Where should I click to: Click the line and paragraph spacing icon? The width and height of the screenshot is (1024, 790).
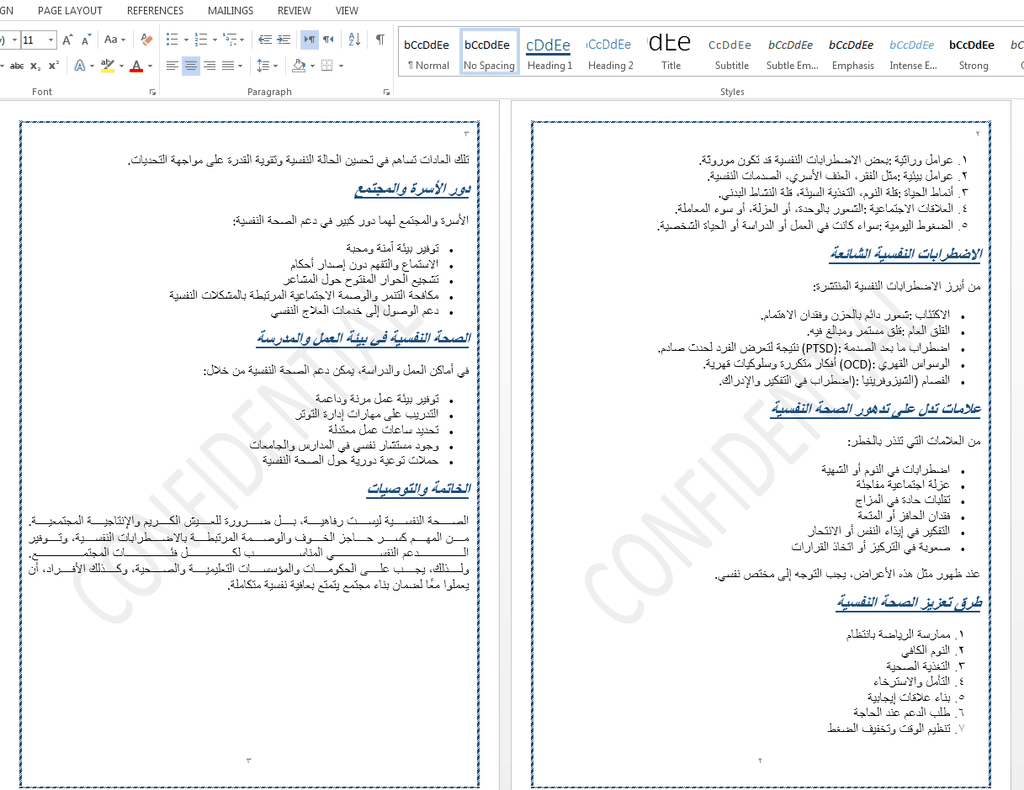pyautogui.click(x=263, y=65)
